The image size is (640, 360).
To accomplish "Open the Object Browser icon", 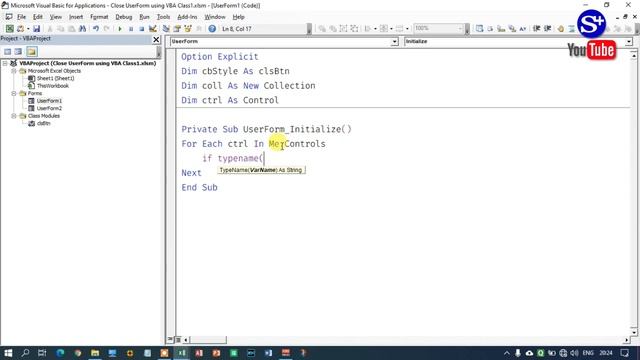I will pyautogui.click(x=188, y=29).
